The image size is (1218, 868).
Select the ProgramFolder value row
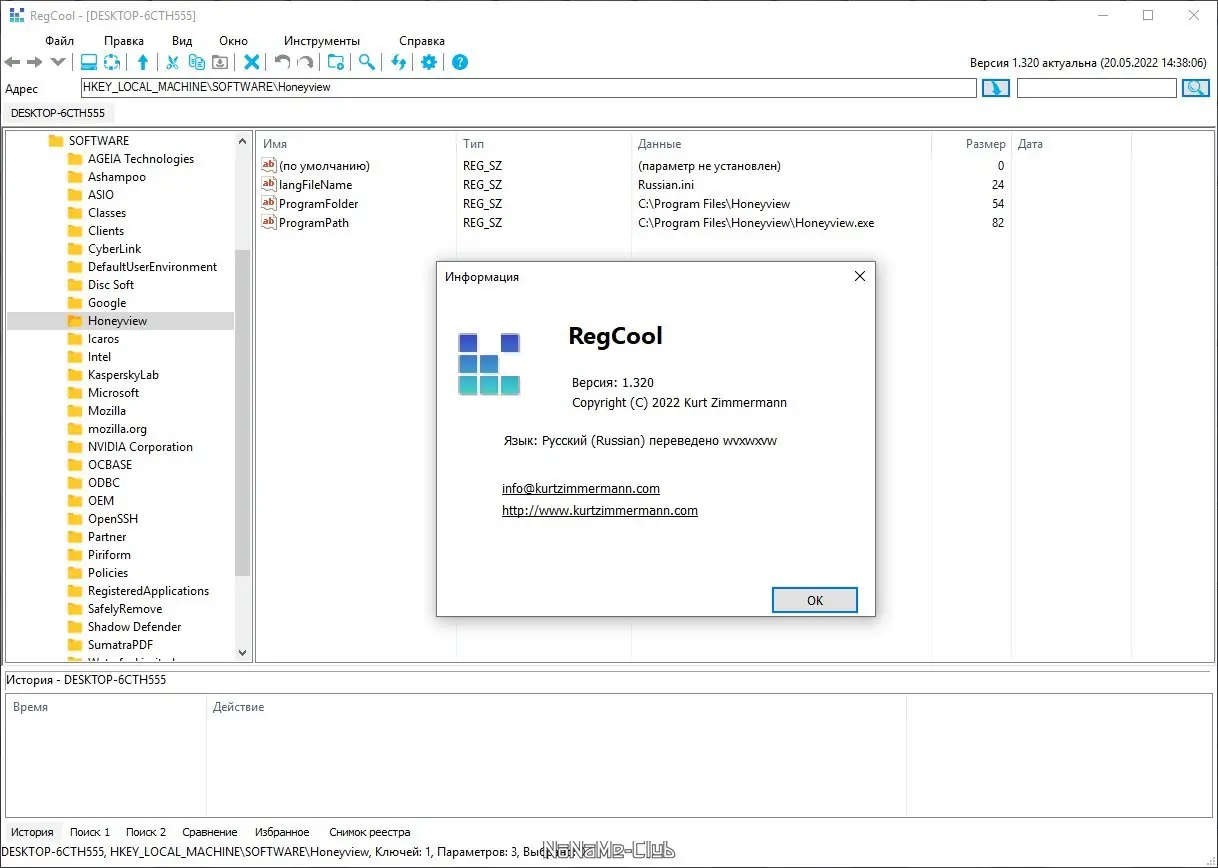click(633, 204)
